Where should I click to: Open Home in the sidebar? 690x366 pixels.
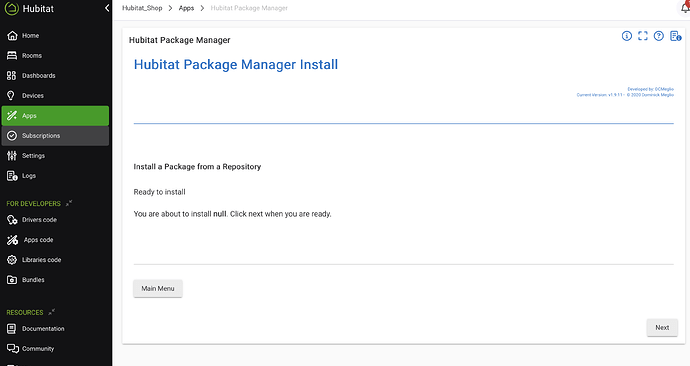[x=55, y=36]
